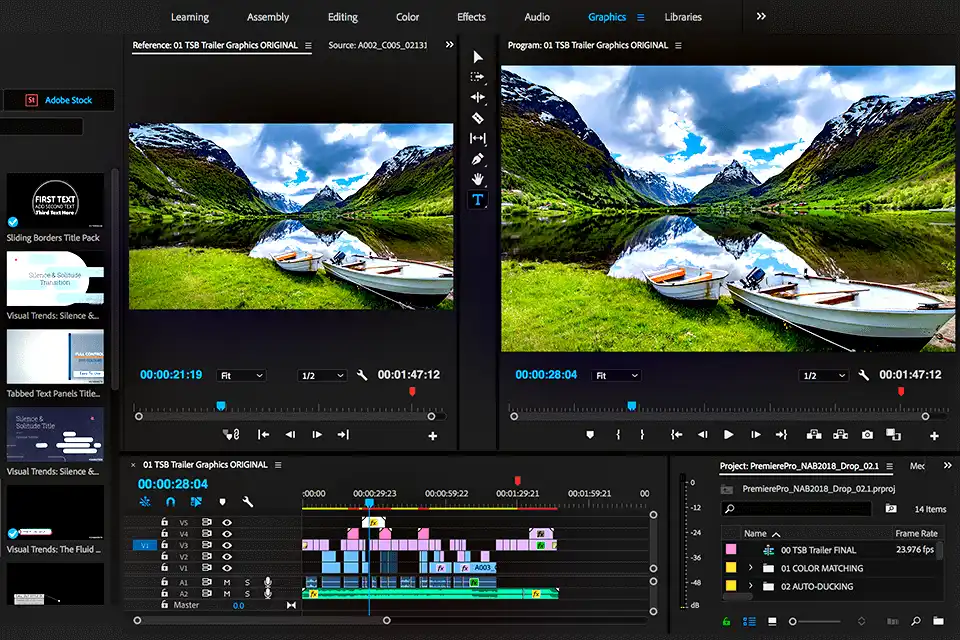Click Lift button in Program monitor
This screenshot has height=640, width=960.
tap(814, 435)
